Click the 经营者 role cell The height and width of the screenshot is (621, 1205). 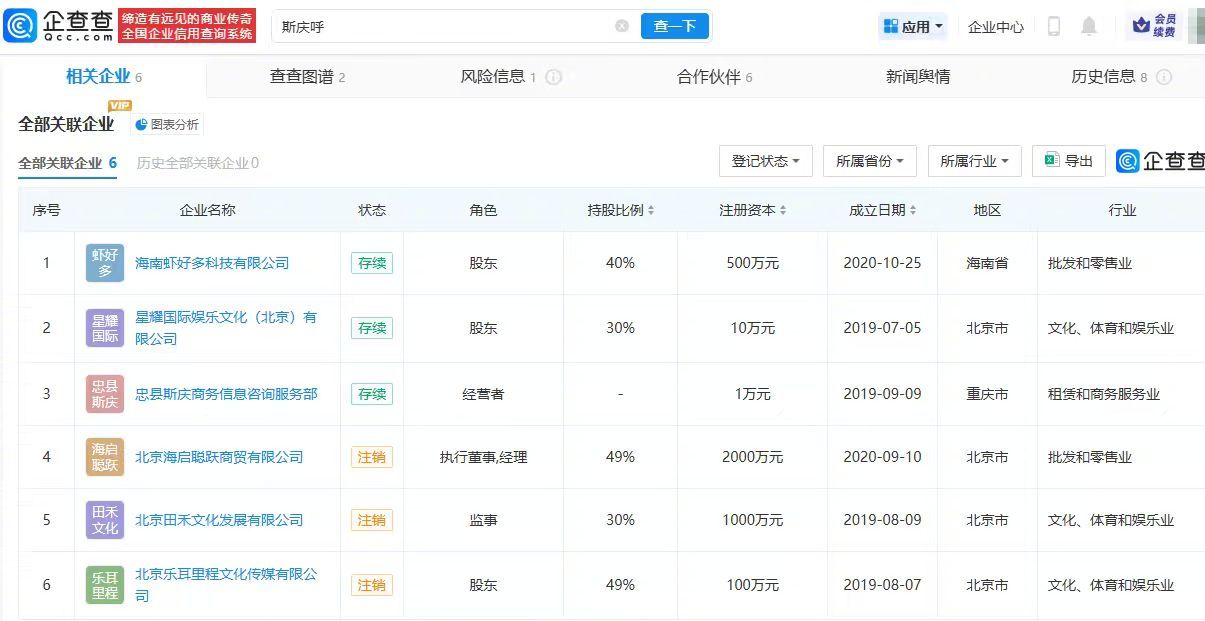click(x=483, y=394)
